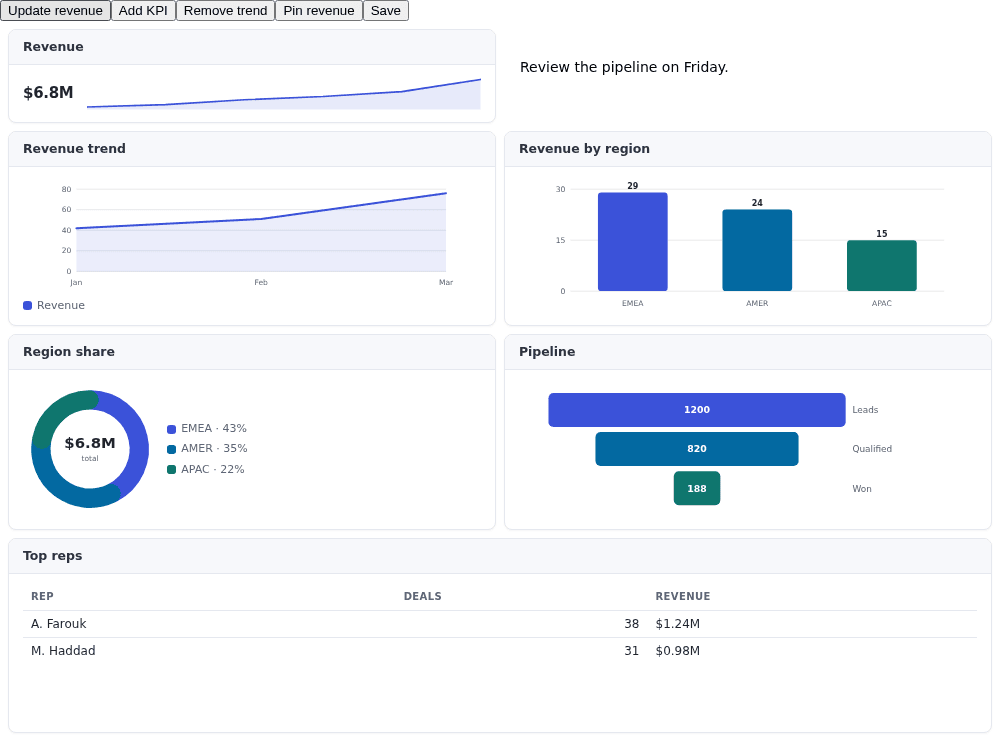Click the Region share card heading

point(69,352)
